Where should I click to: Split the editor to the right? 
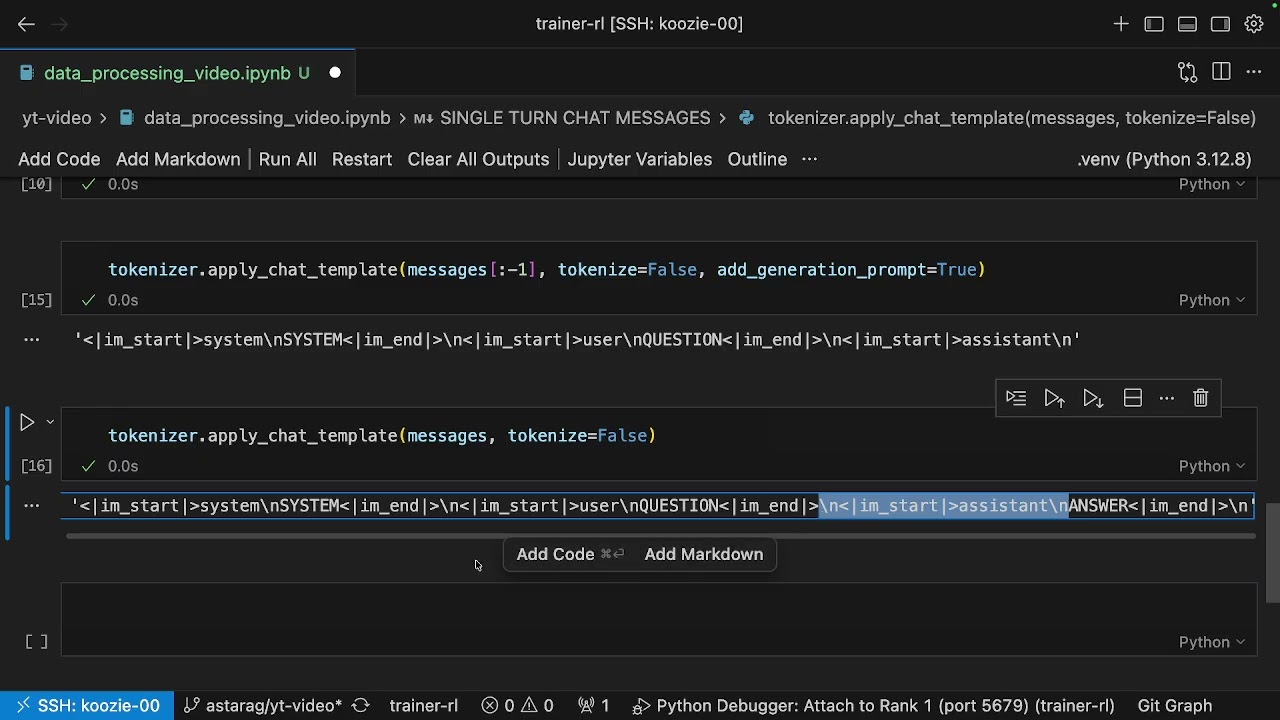point(1221,72)
